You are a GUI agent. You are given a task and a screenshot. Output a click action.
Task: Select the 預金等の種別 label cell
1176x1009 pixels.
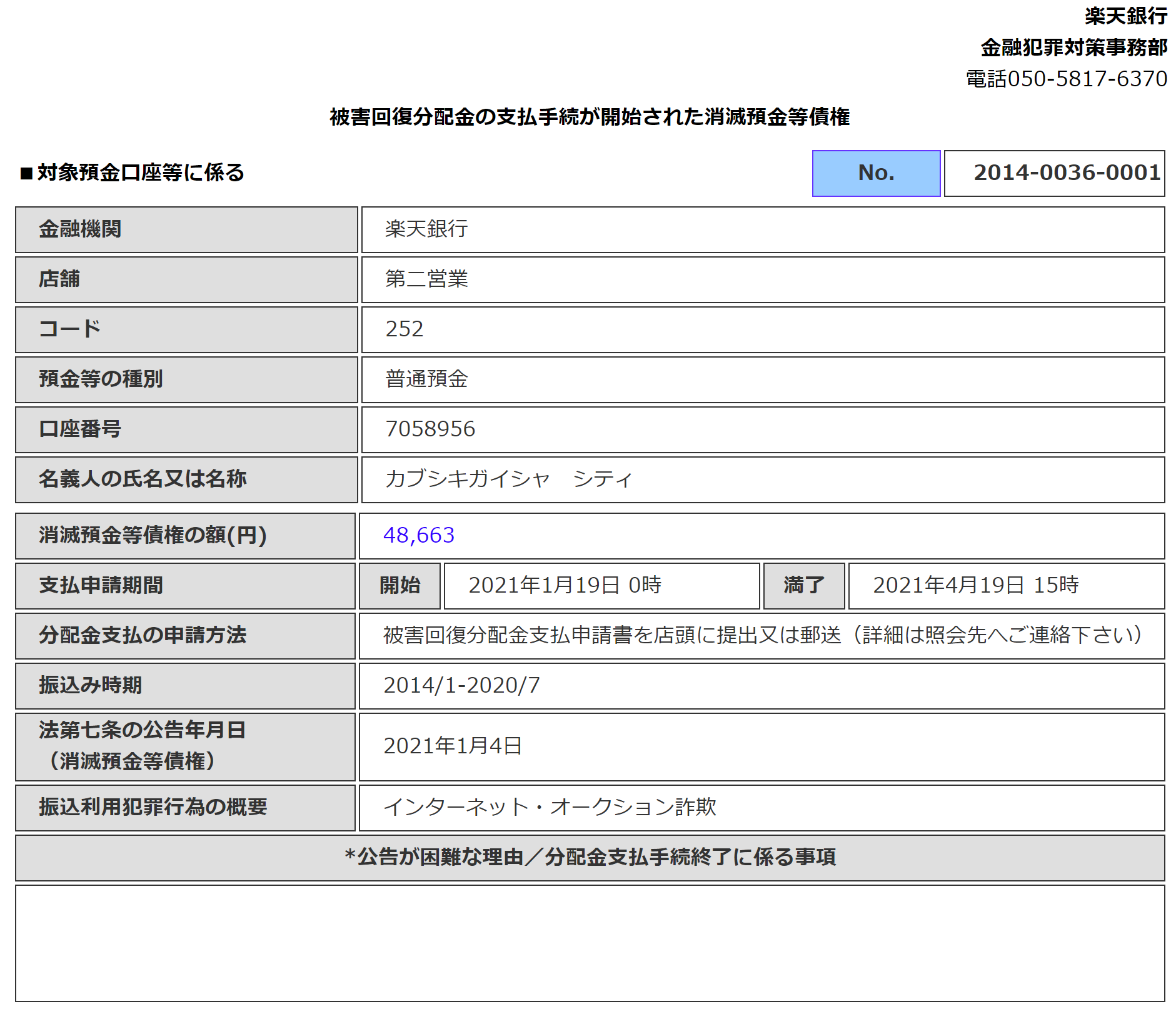click(x=186, y=379)
